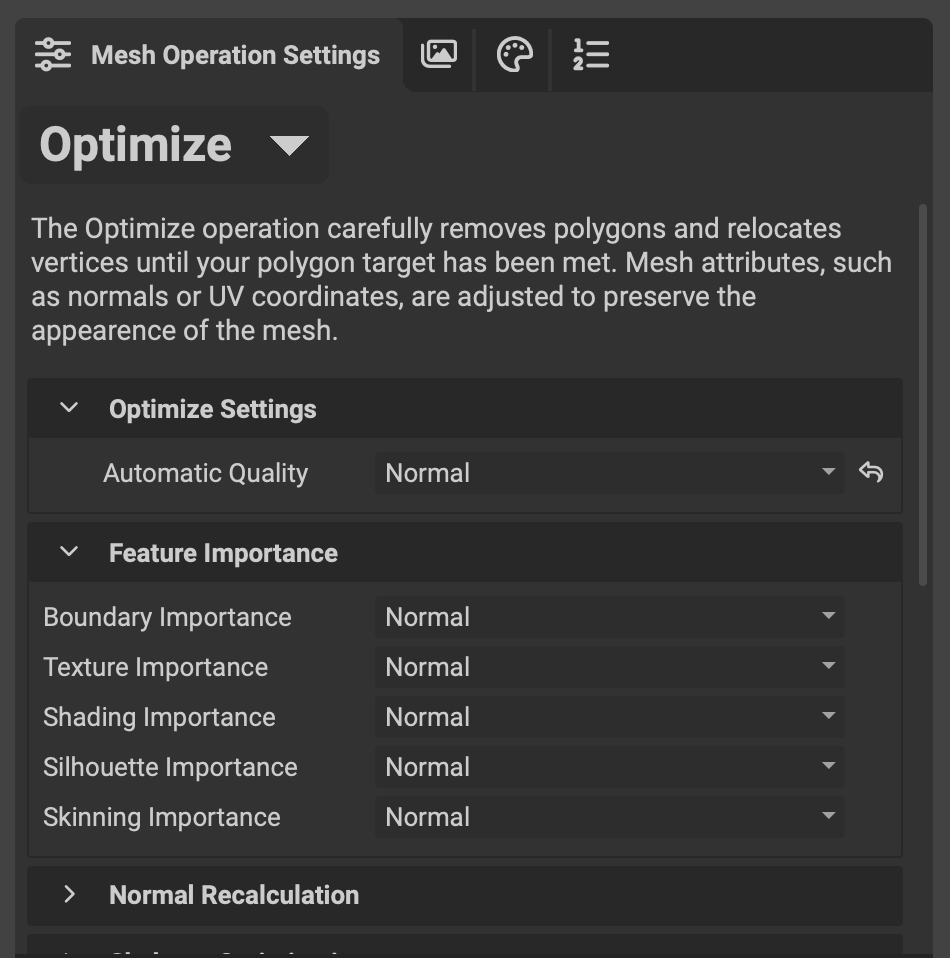Select the palette icon in the toolbar
Viewport: 950px width, 958px height.
pyautogui.click(x=513, y=55)
